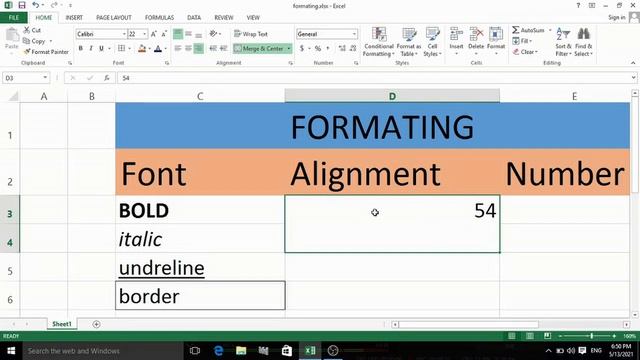640x360 pixels.
Task: Open the Clear menu in the Editing group
Action: coord(526,52)
